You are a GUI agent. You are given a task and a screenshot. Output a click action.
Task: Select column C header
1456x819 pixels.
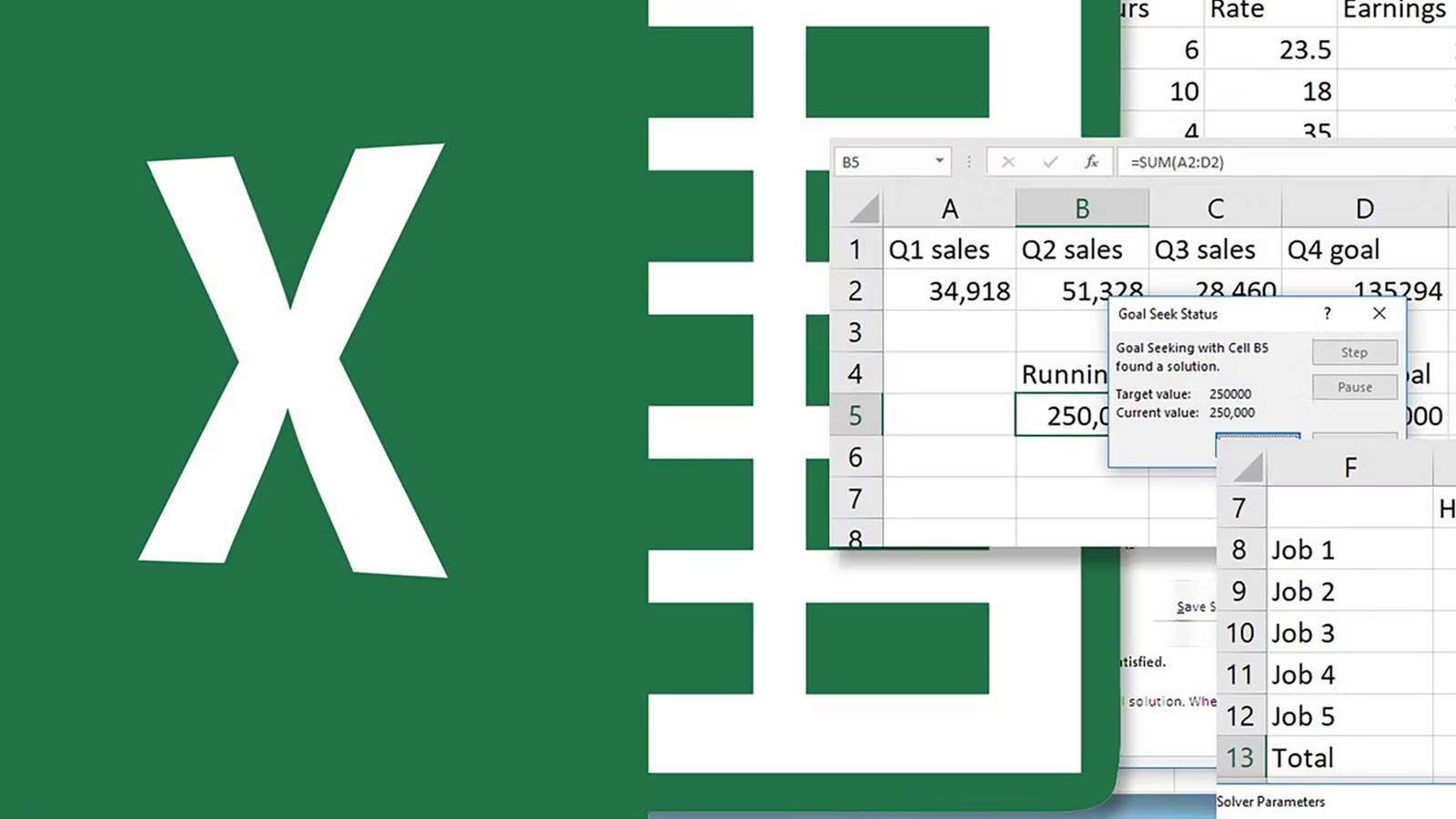[x=1215, y=208]
